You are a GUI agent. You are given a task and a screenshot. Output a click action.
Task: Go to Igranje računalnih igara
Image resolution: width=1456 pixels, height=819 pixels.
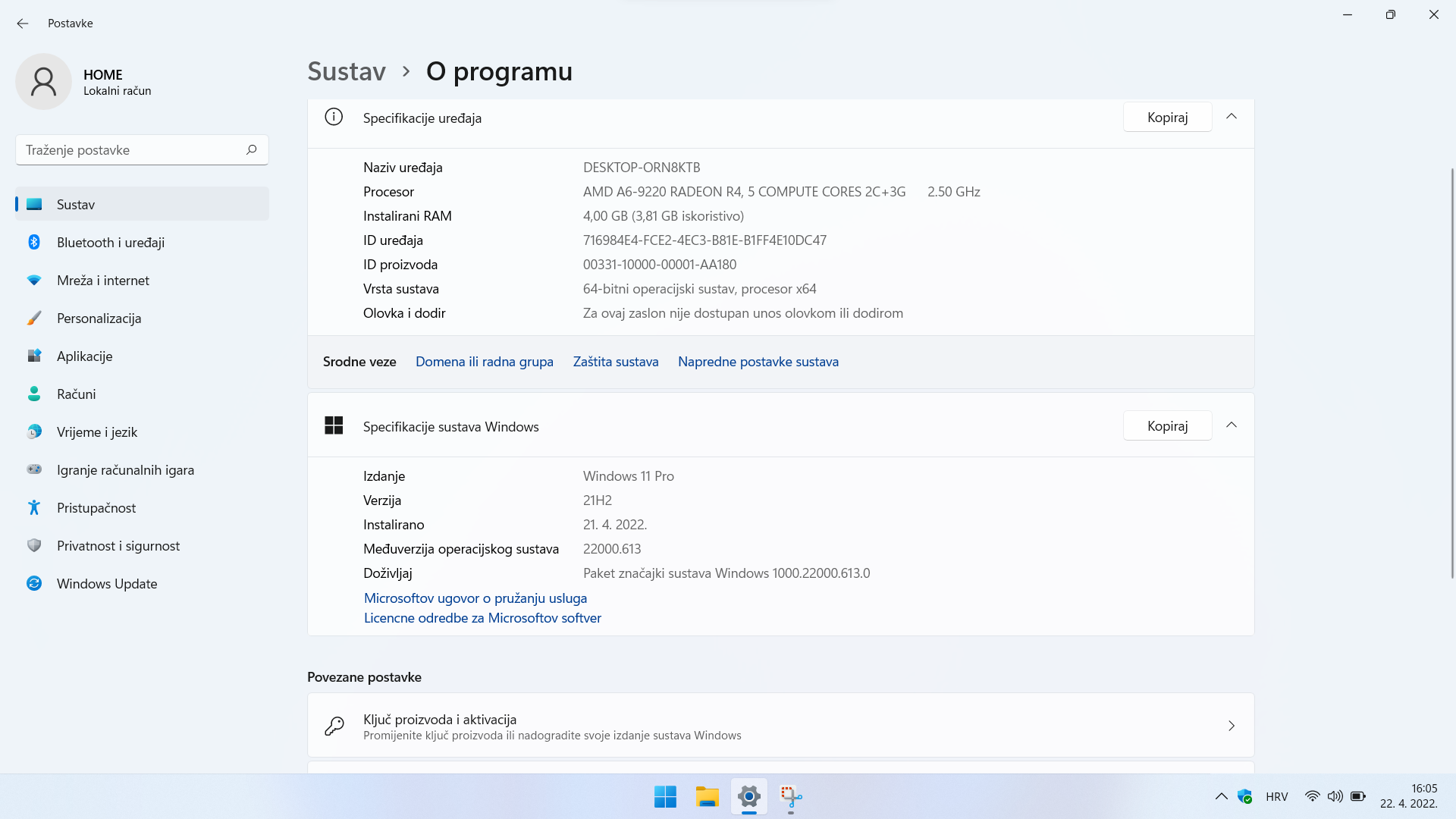(x=142, y=469)
